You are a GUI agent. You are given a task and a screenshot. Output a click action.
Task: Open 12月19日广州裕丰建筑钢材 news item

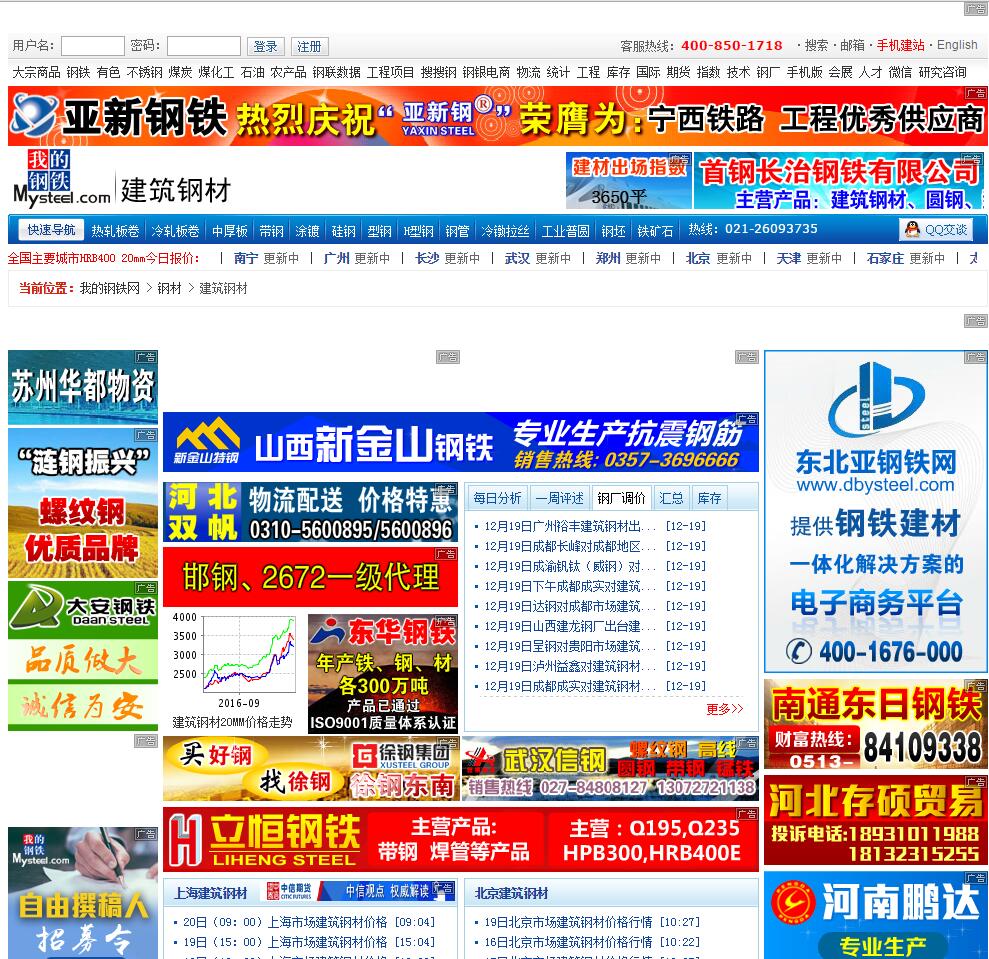[570, 526]
